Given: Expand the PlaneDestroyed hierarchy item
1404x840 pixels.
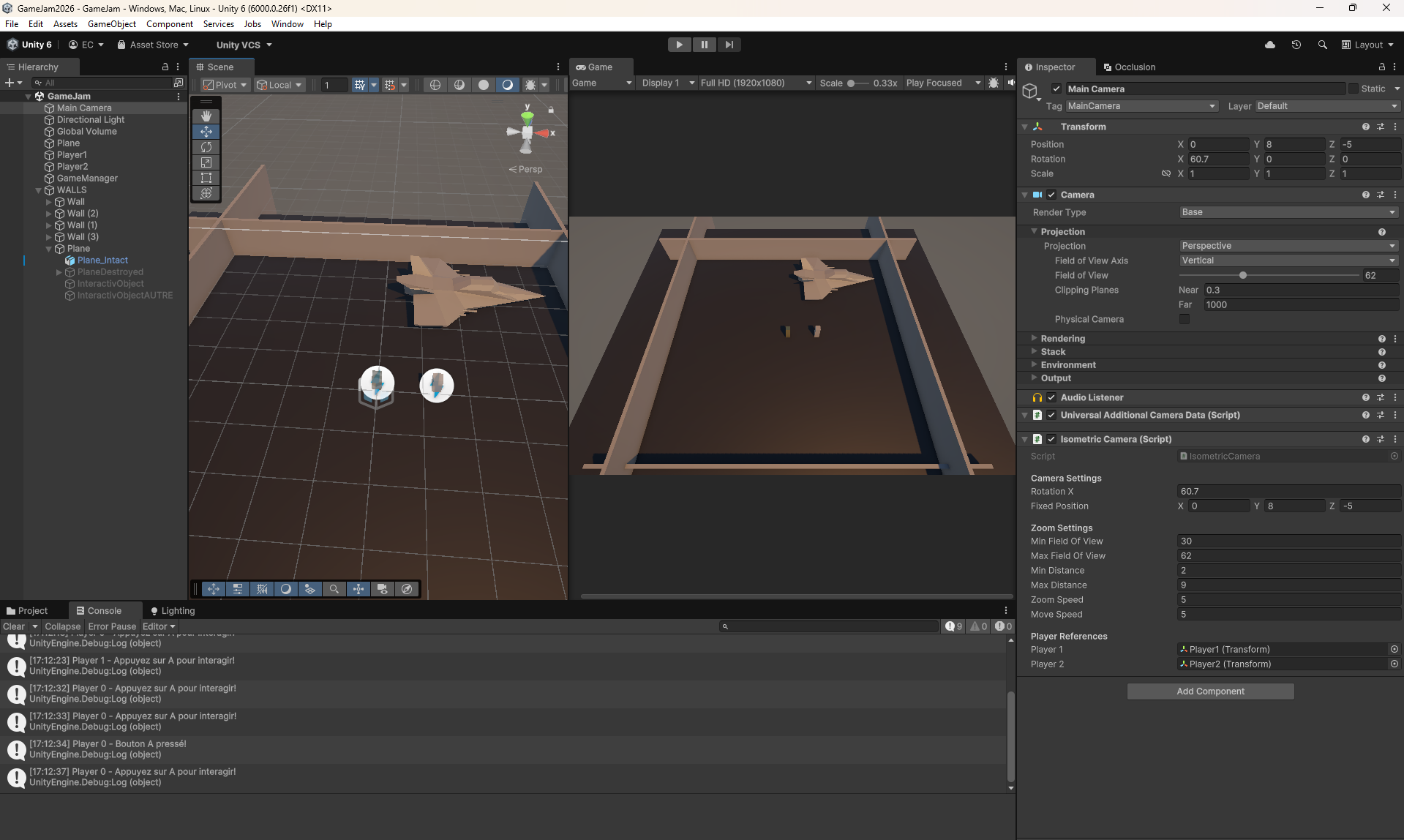Looking at the screenshot, I should pyautogui.click(x=59, y=272).
